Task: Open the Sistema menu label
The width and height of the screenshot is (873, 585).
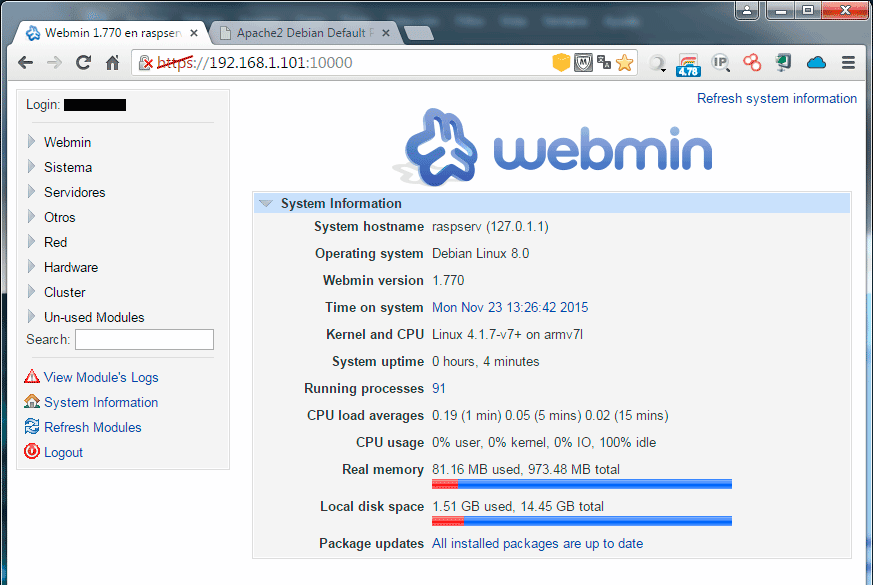Action: click(68, 168)
